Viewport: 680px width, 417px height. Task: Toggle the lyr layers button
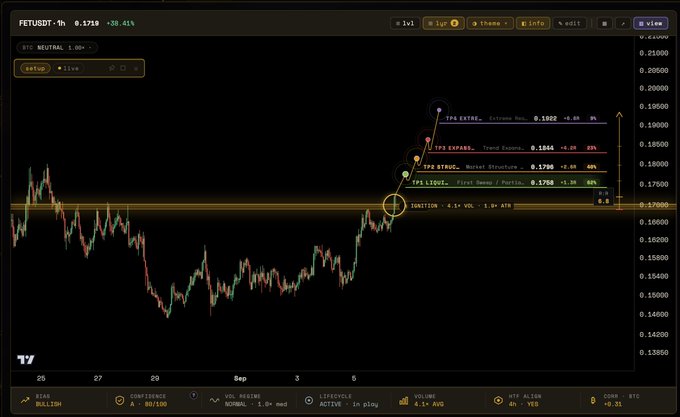click(x=443, y=23)
